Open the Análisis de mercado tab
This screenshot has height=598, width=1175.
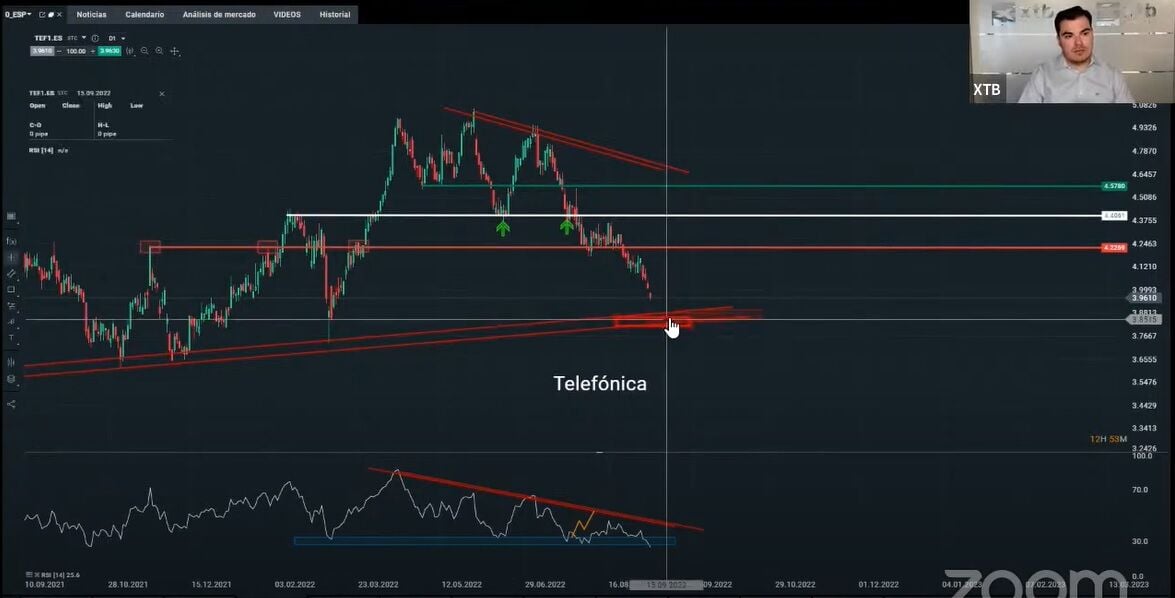click(x=219, y=14)
